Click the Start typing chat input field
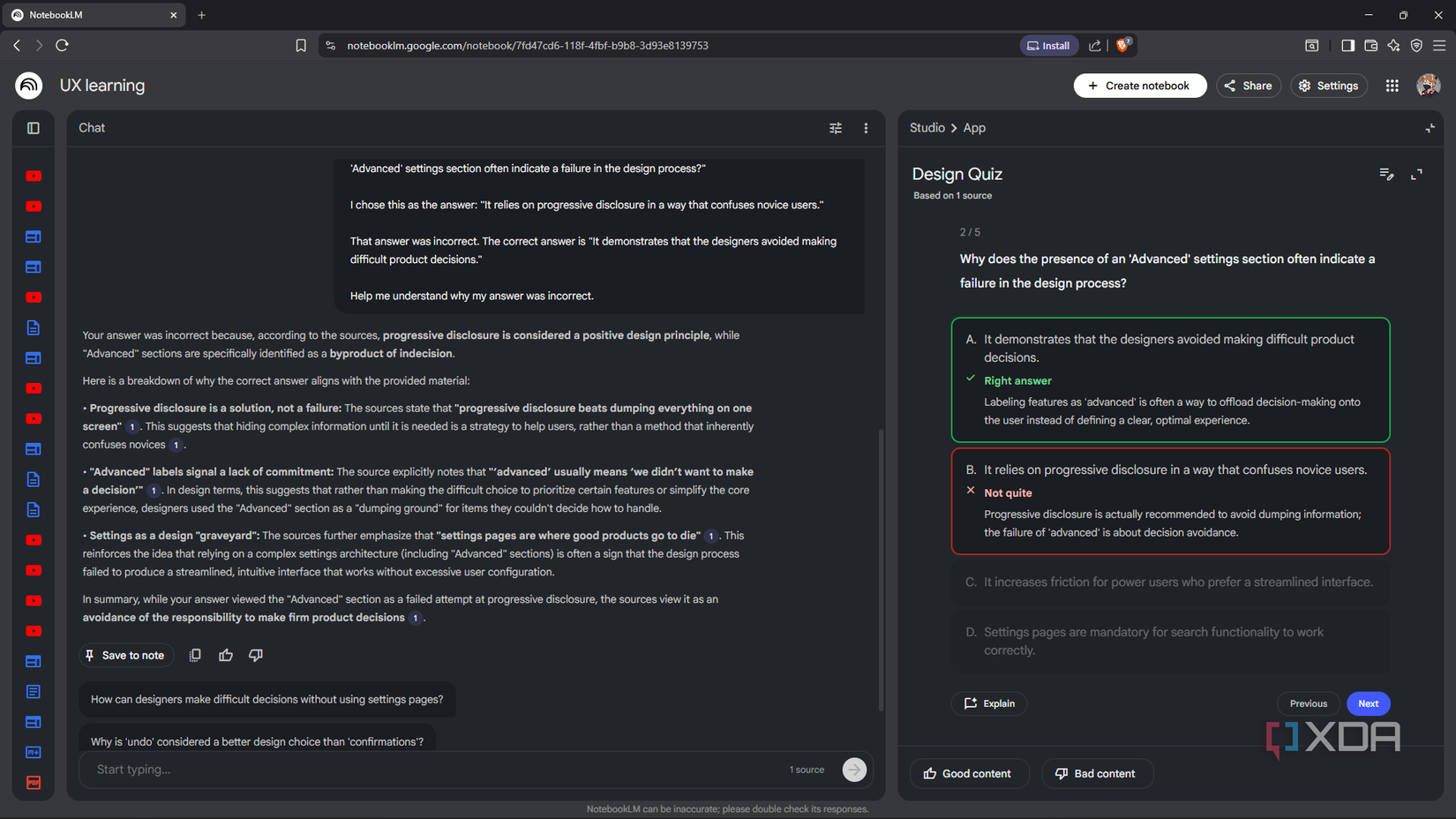The width and height of the screenshot is (1456, 819). [353, 769]
